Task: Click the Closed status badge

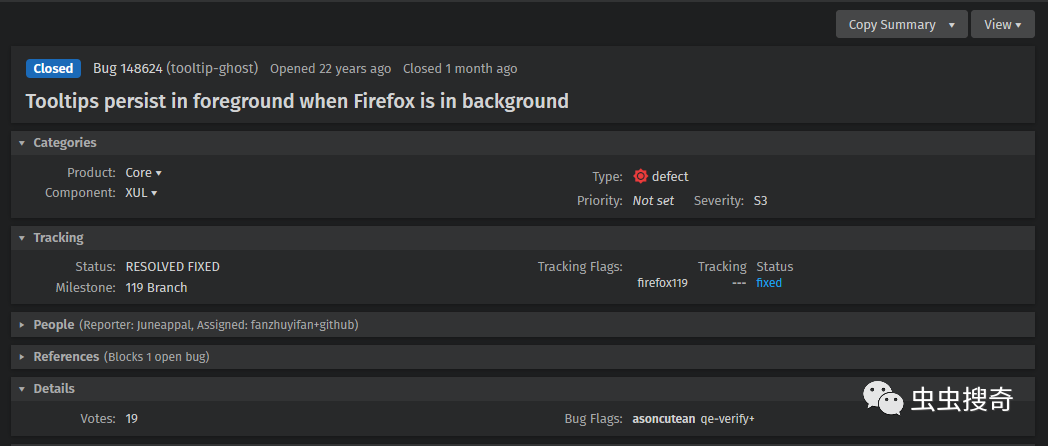Action: click(x=53, y=68)
